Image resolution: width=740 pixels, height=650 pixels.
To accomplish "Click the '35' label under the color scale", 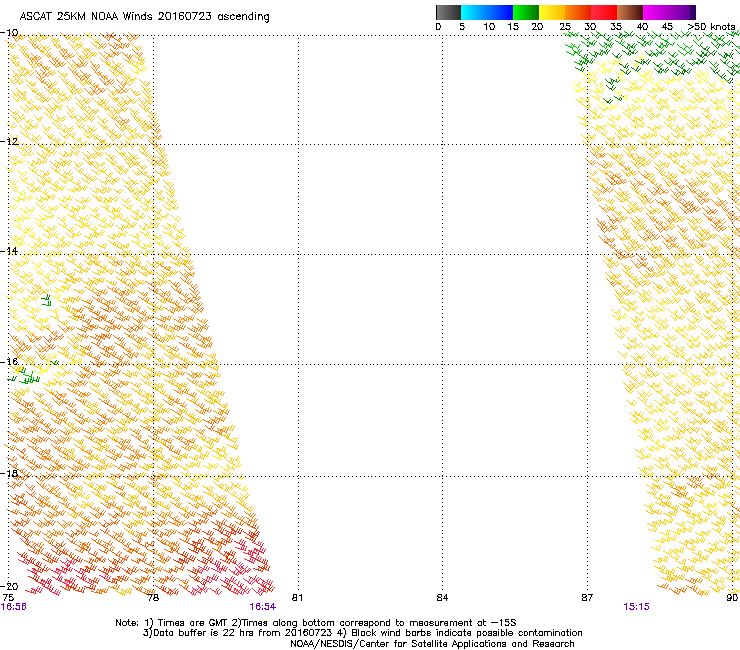I will (616, 27).
